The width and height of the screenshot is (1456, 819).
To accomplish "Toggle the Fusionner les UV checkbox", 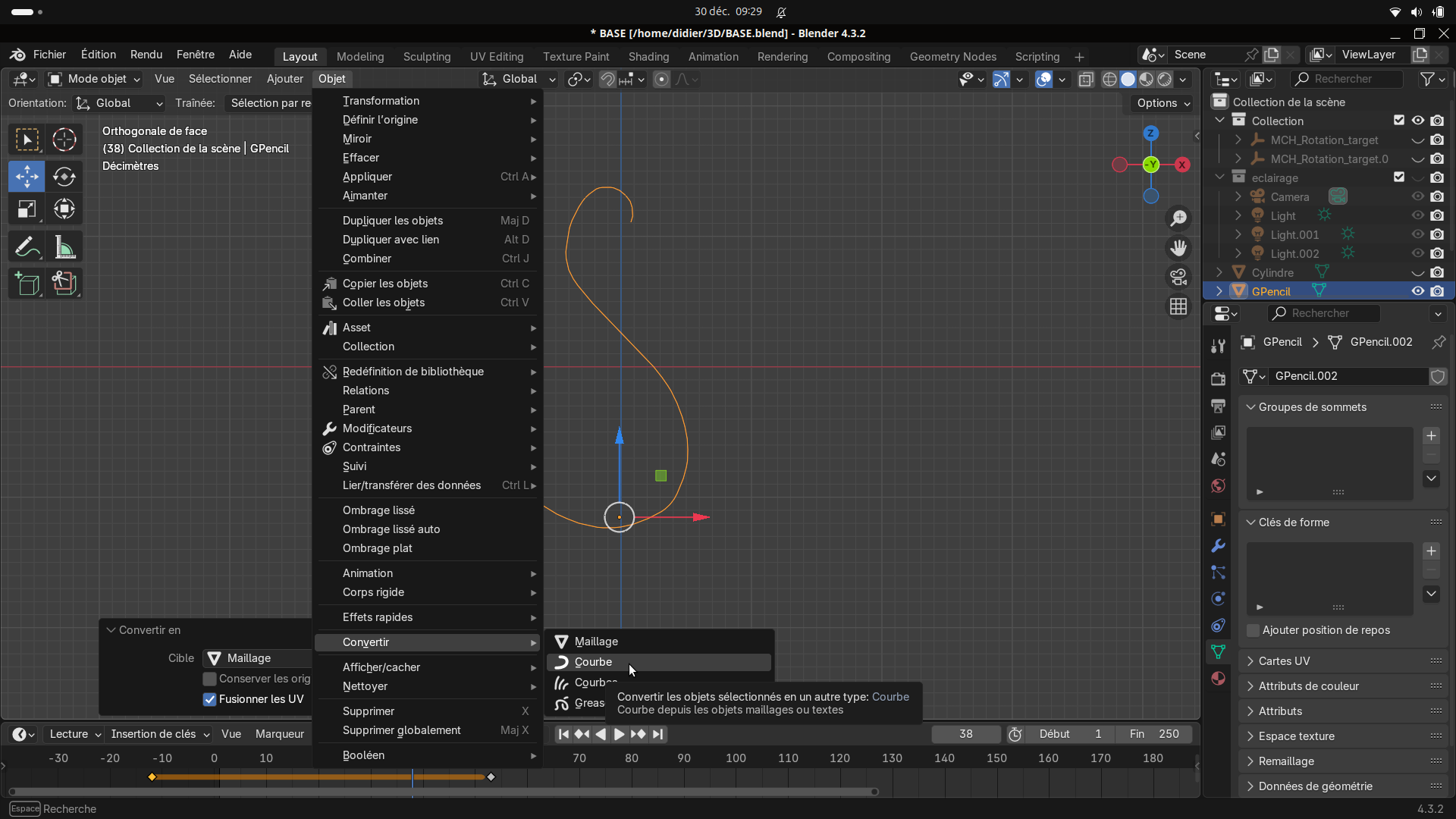I will [210, 699].
